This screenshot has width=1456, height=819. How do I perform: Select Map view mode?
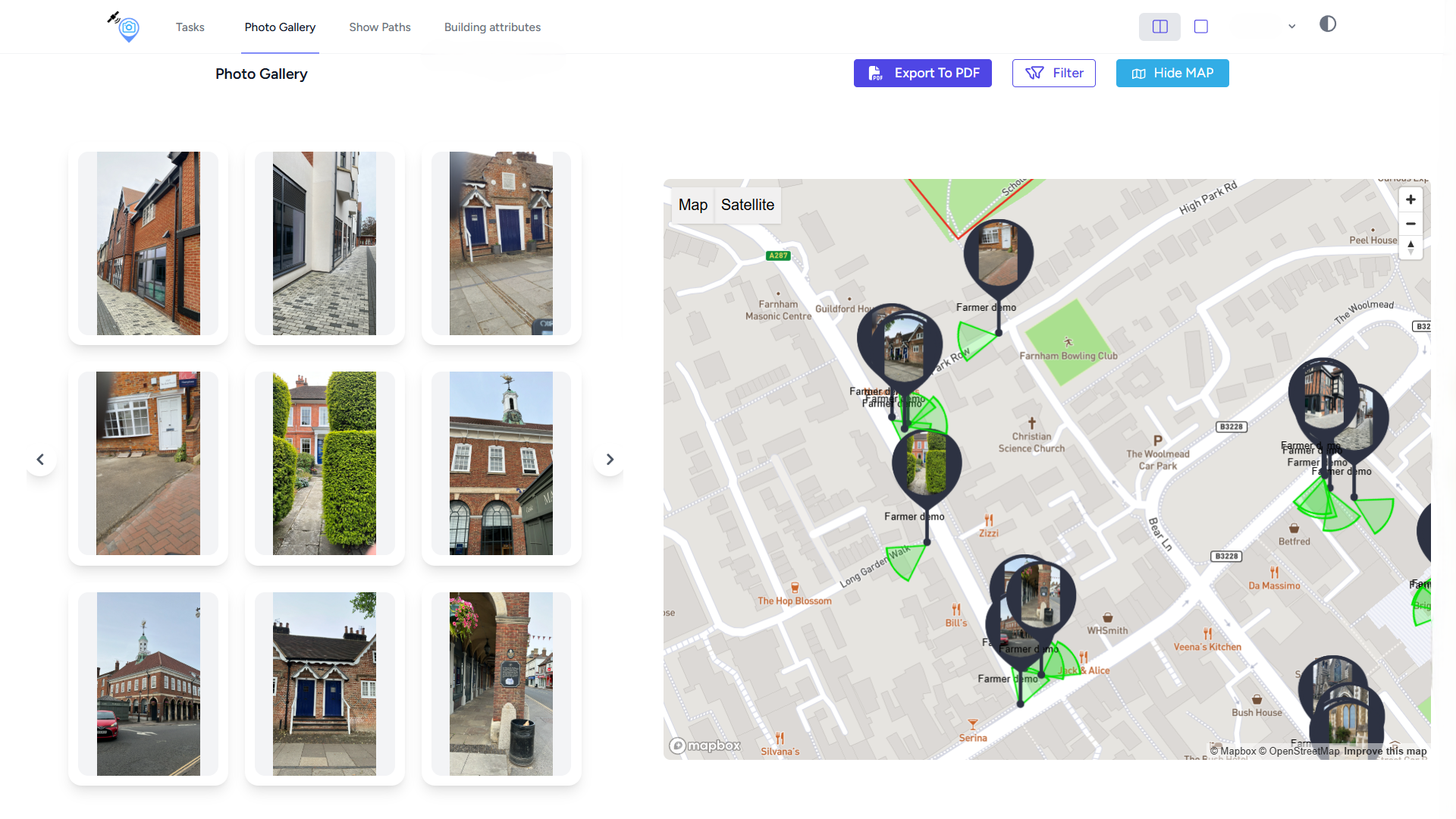[x=692, y=205]
